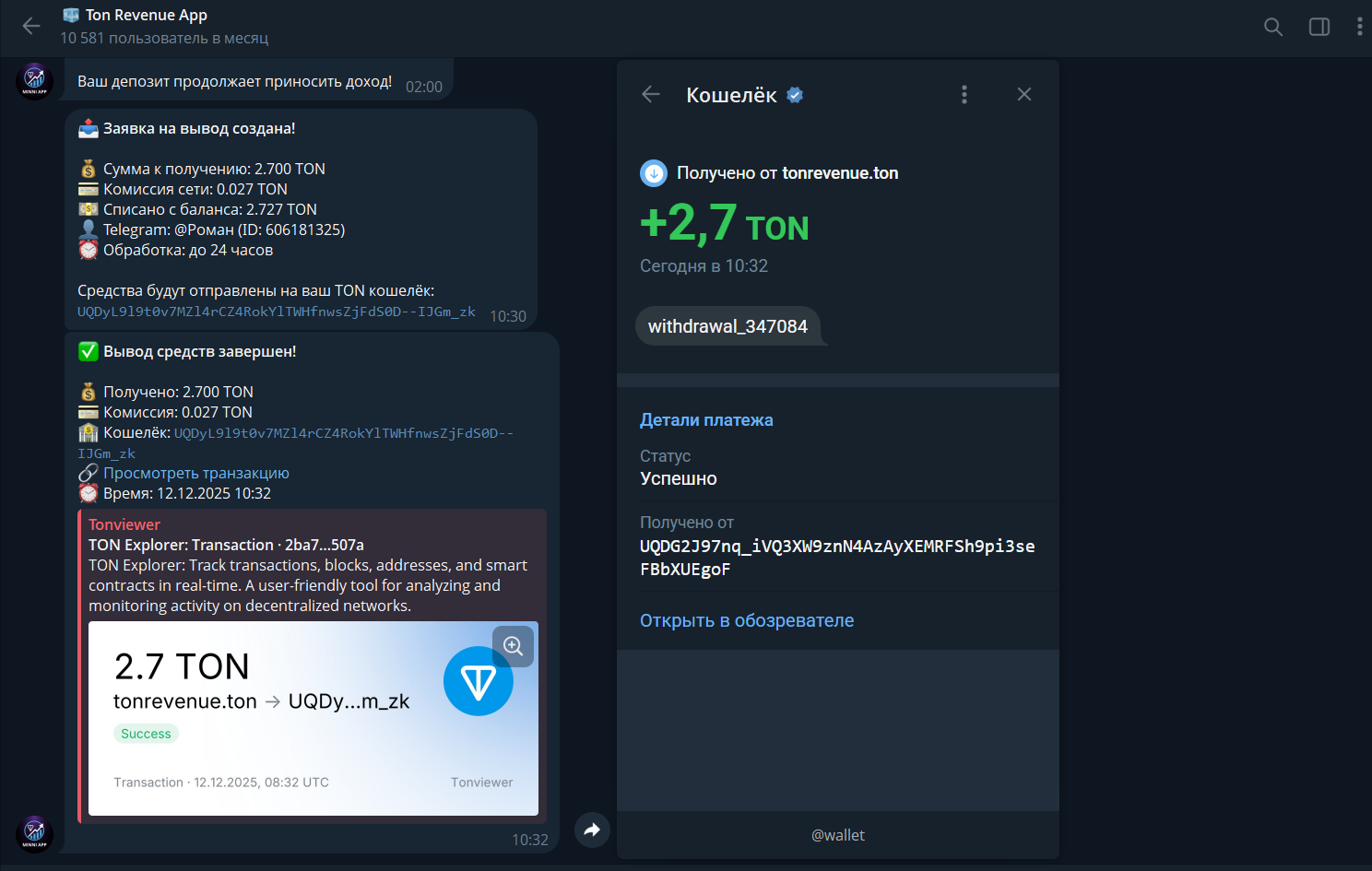The height and width of the screenshot is (871, 1372).
Task: Open the chat's three-dot menu
Action: click(1359, 27)
